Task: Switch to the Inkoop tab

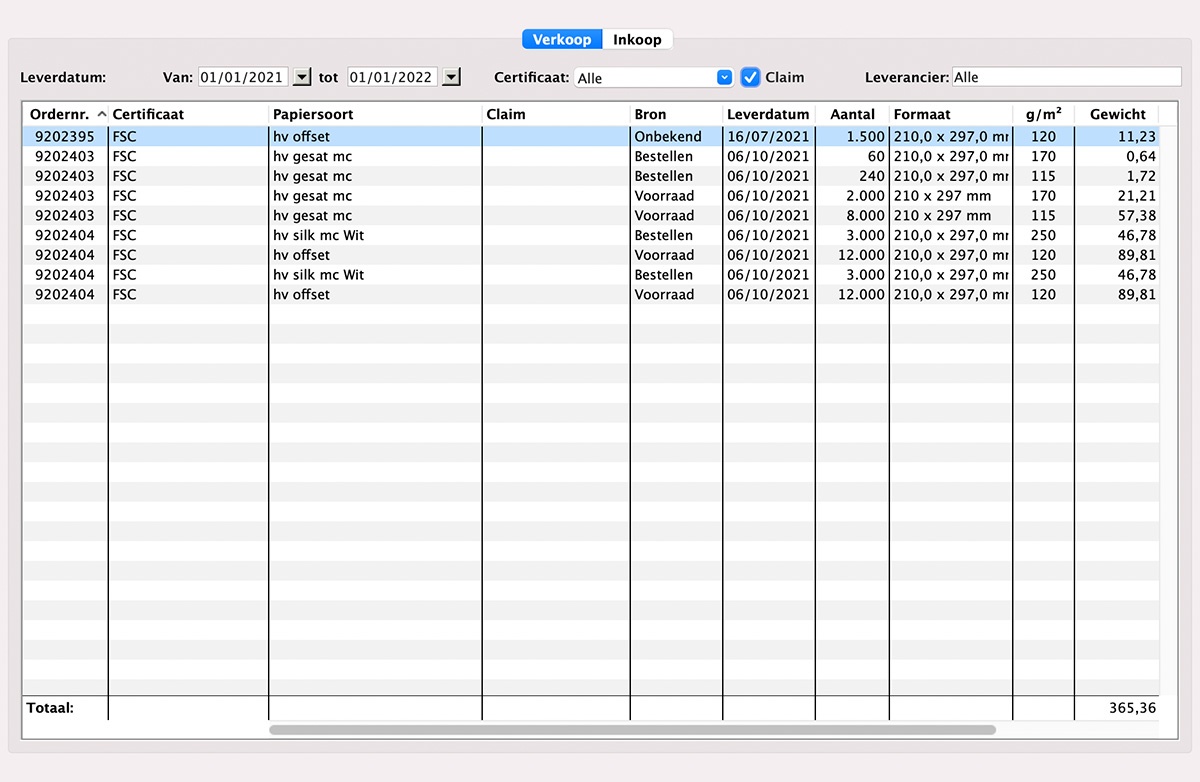Action: pos(638,40)
